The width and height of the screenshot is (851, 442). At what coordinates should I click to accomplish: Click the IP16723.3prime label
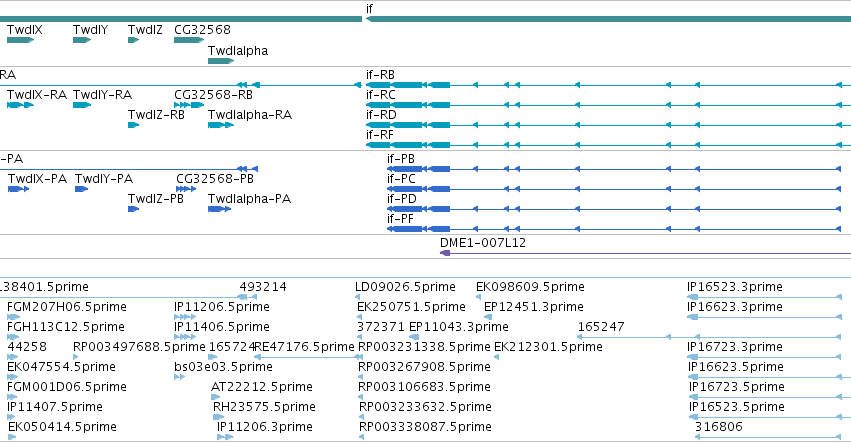pos(735,348)
